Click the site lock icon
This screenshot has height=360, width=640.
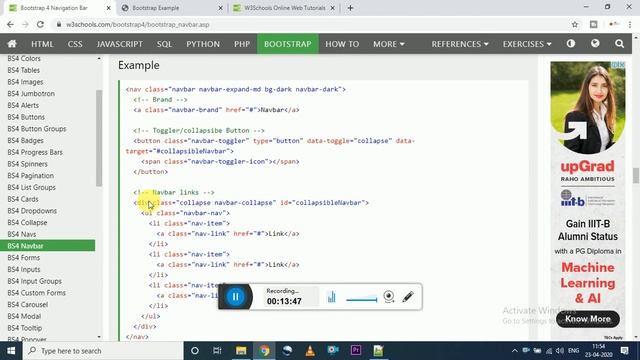(59, 24)
